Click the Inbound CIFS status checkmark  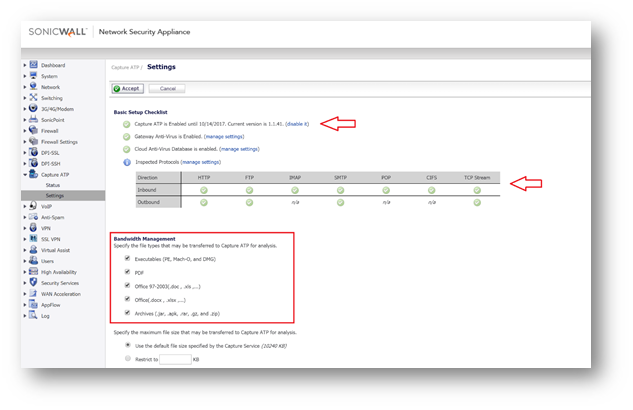click(432, 190)
